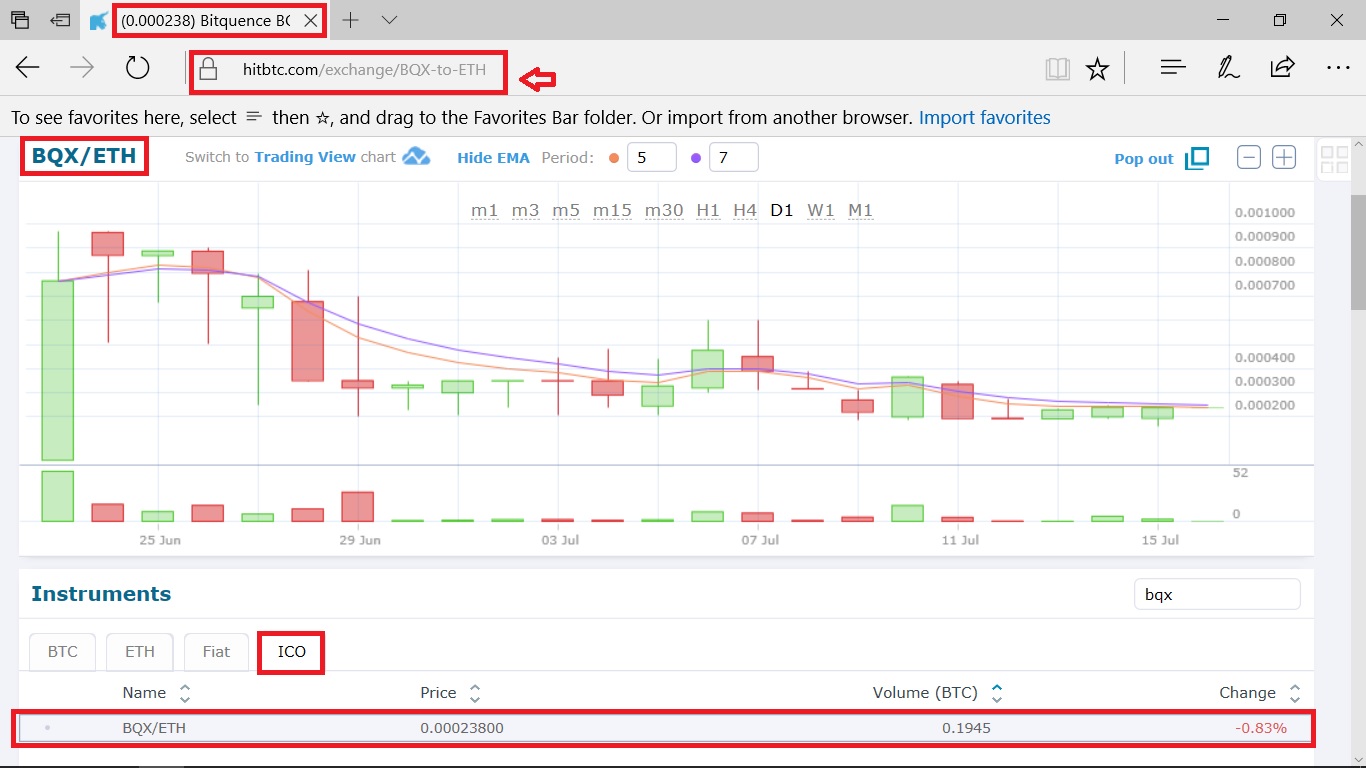Toggle the favorite dot on the BQX/ETH row
This screenshot has height=768, width=1366.
coord(47,728)
